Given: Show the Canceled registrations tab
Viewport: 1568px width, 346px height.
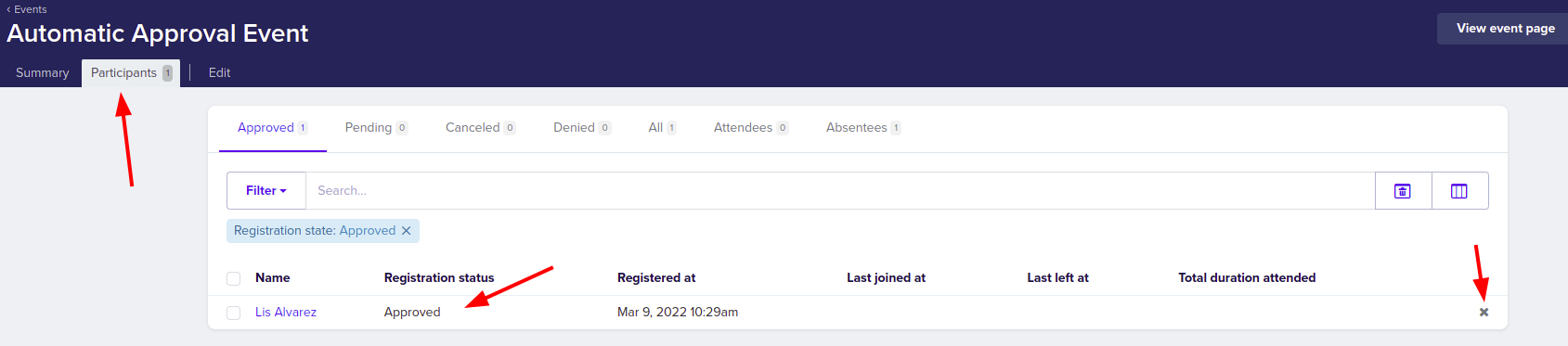Looking at the screenshot, I should coord(481,128).
